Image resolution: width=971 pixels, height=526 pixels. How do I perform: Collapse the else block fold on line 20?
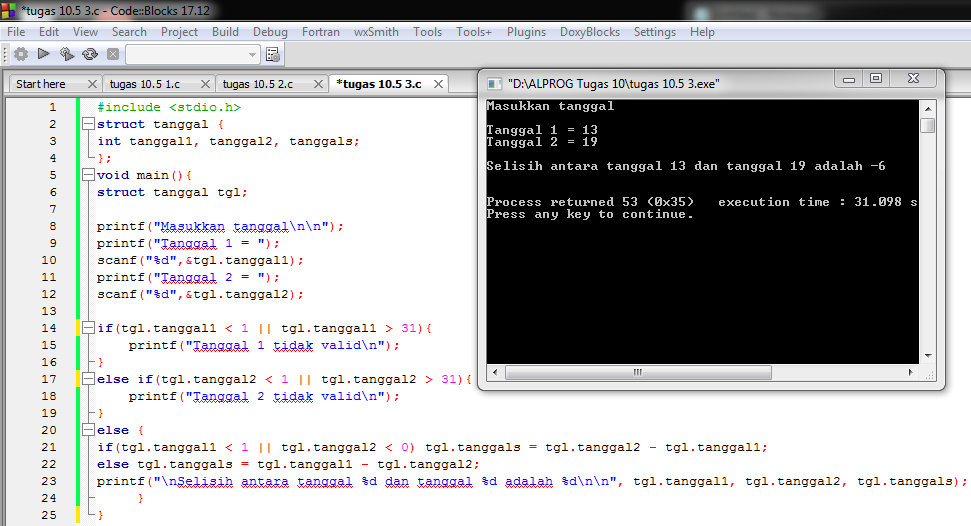(x=88, y=429)
